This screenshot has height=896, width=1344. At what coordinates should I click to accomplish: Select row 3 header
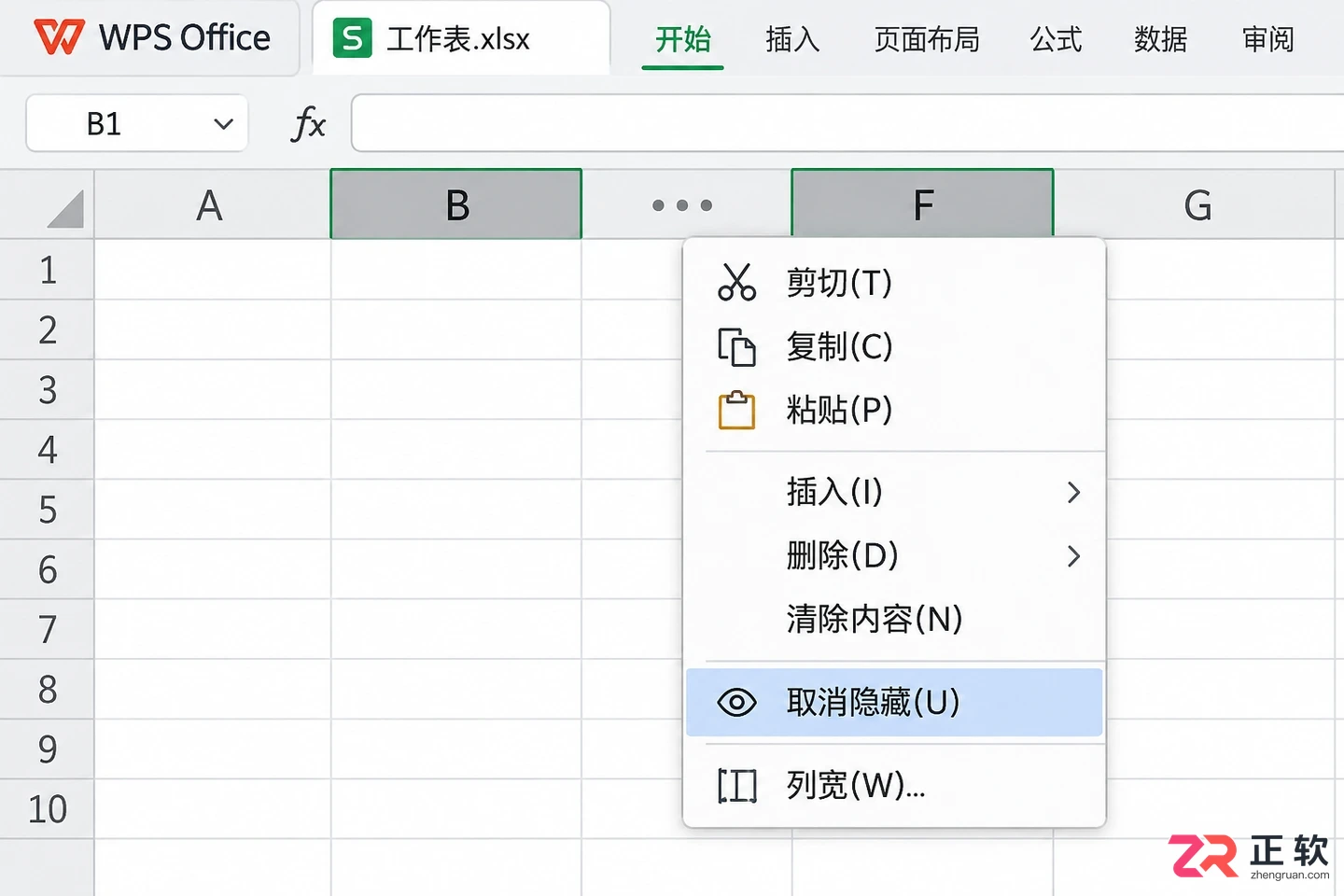[48, 390]
